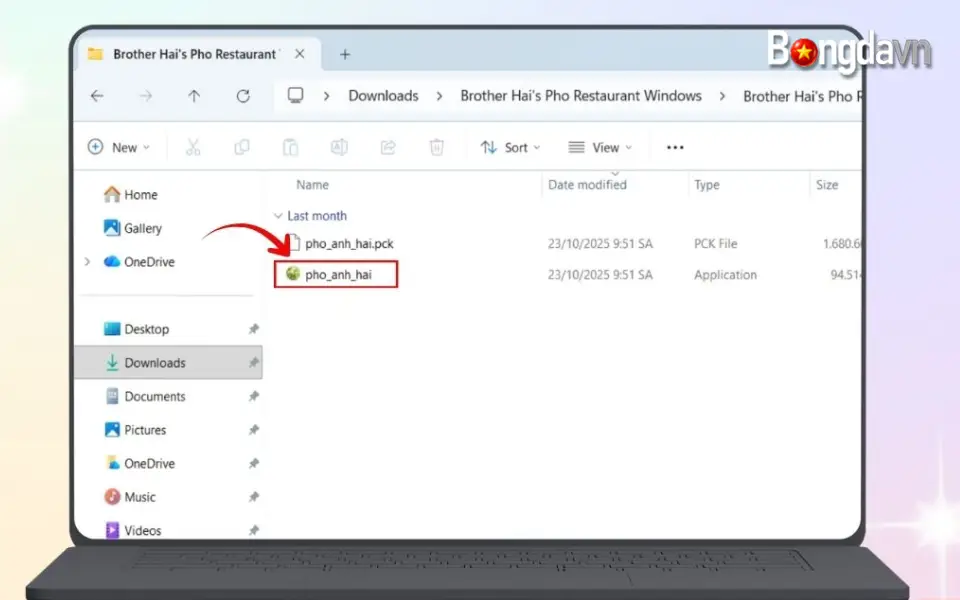Image resolution: width=960 pixels, height=600 pixels.
Task: Open Music quick access folder
Action: coord(130,497)
